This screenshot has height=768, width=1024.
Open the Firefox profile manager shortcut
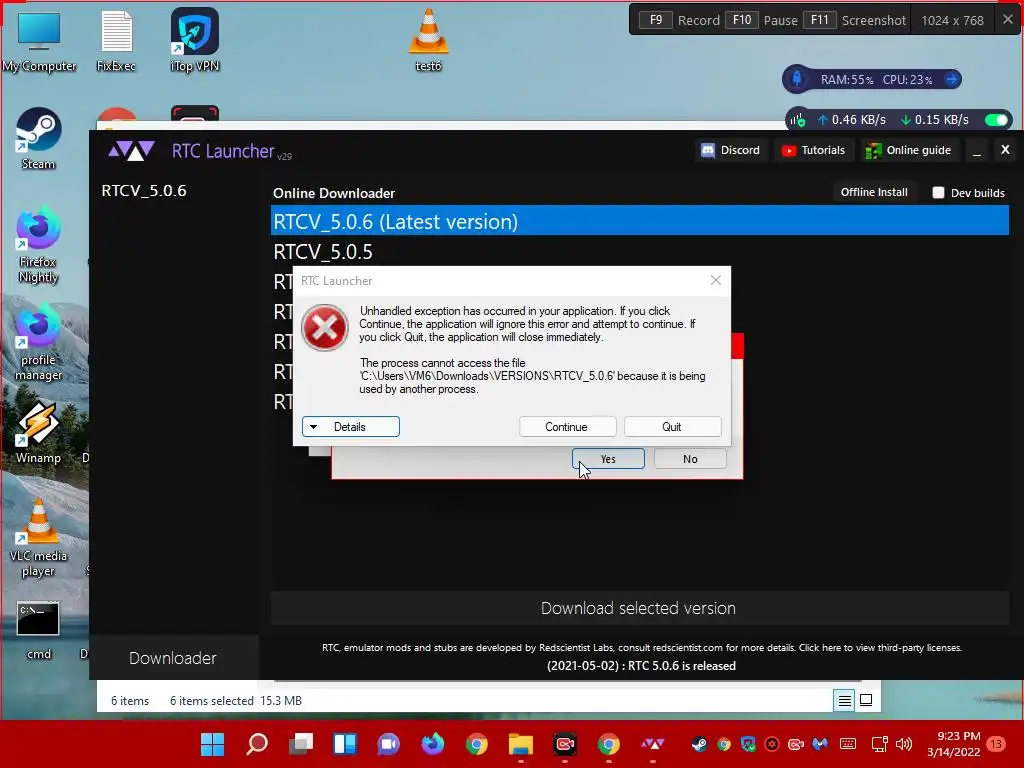click(39, 342)
